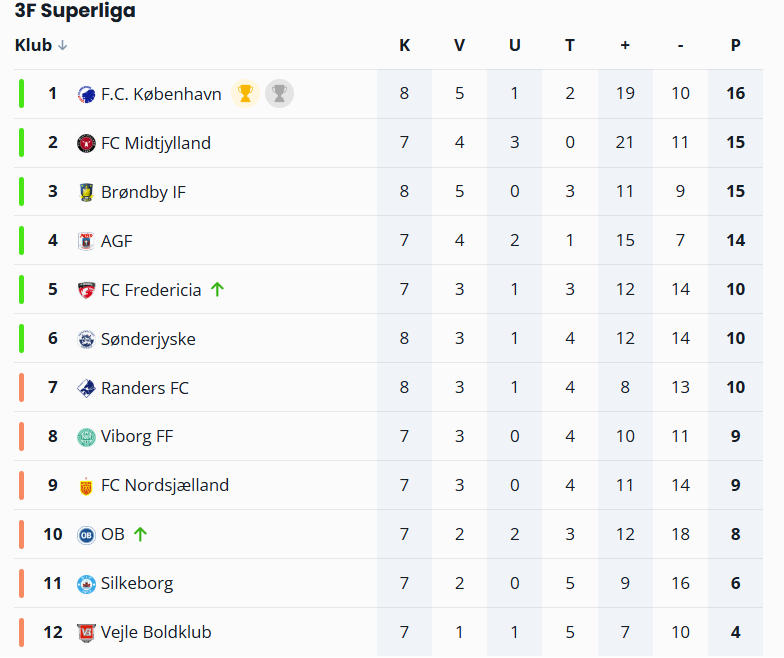
Task: Click the AGF club crest
Action: [86, 241]
